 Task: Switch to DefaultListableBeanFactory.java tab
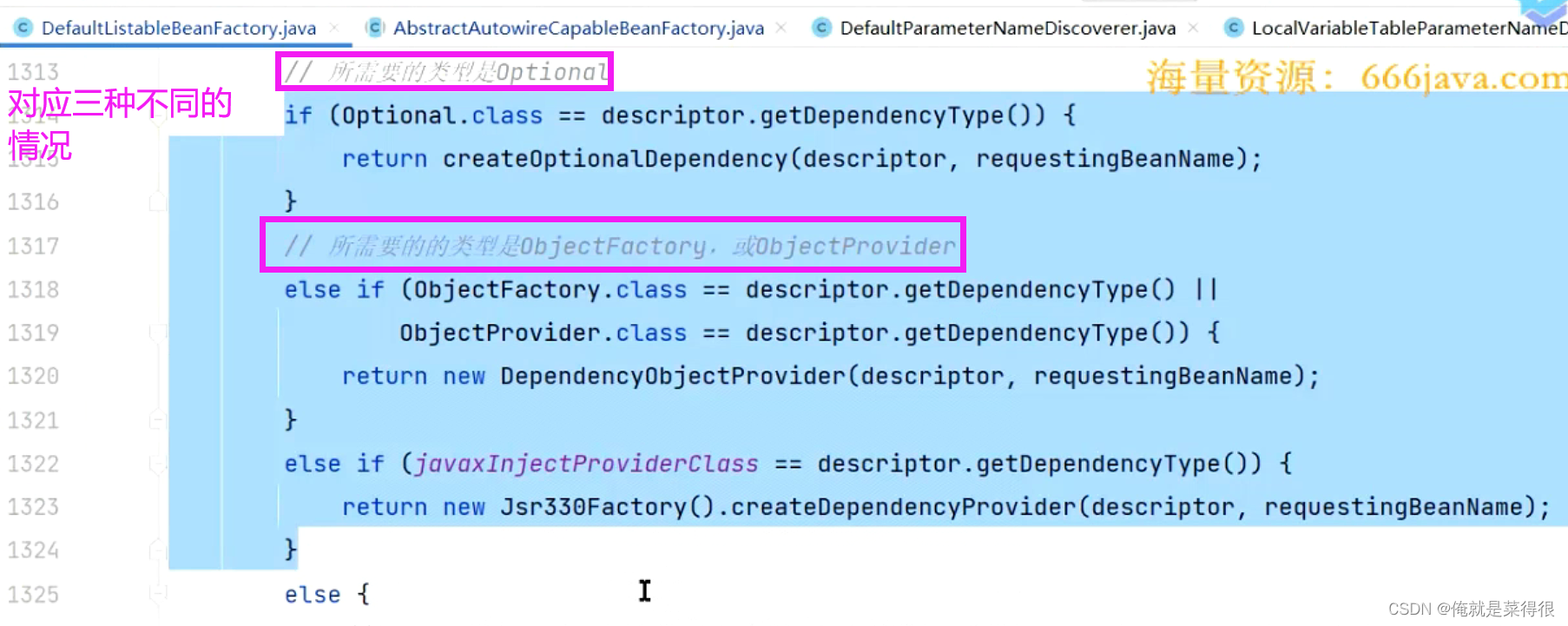(178, 28)
